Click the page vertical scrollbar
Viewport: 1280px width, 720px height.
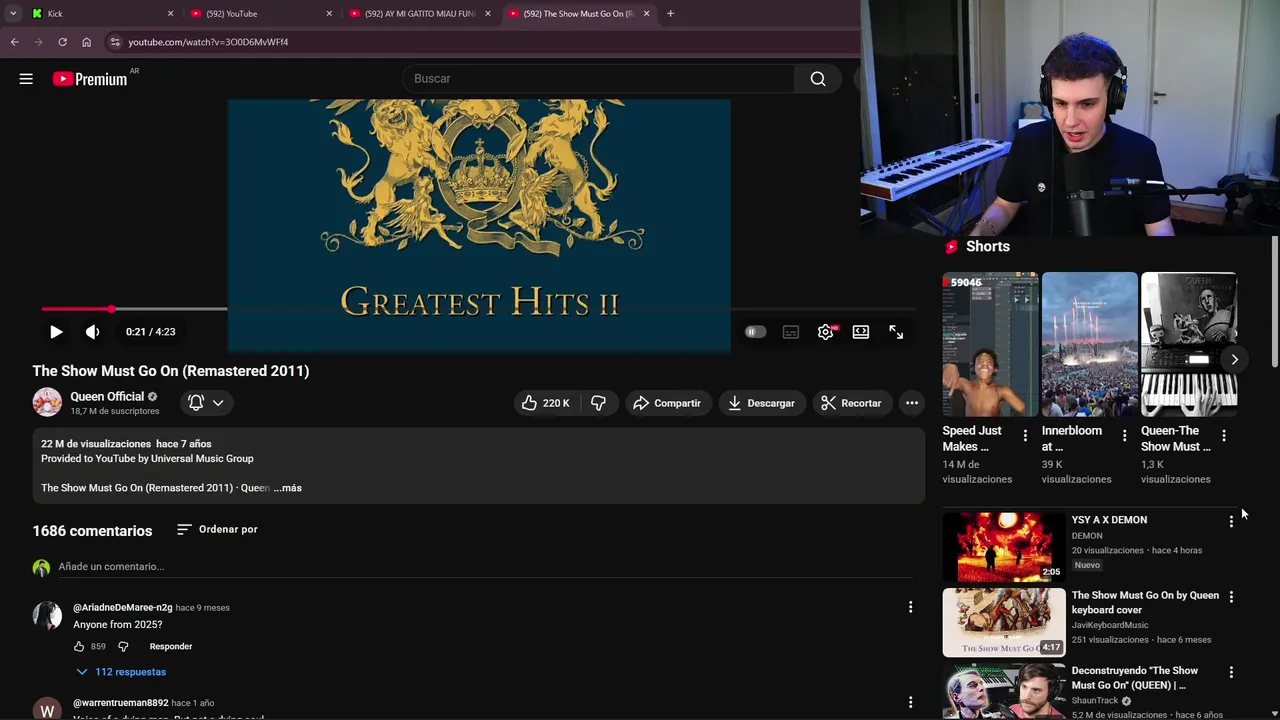tap(1274, 300)
